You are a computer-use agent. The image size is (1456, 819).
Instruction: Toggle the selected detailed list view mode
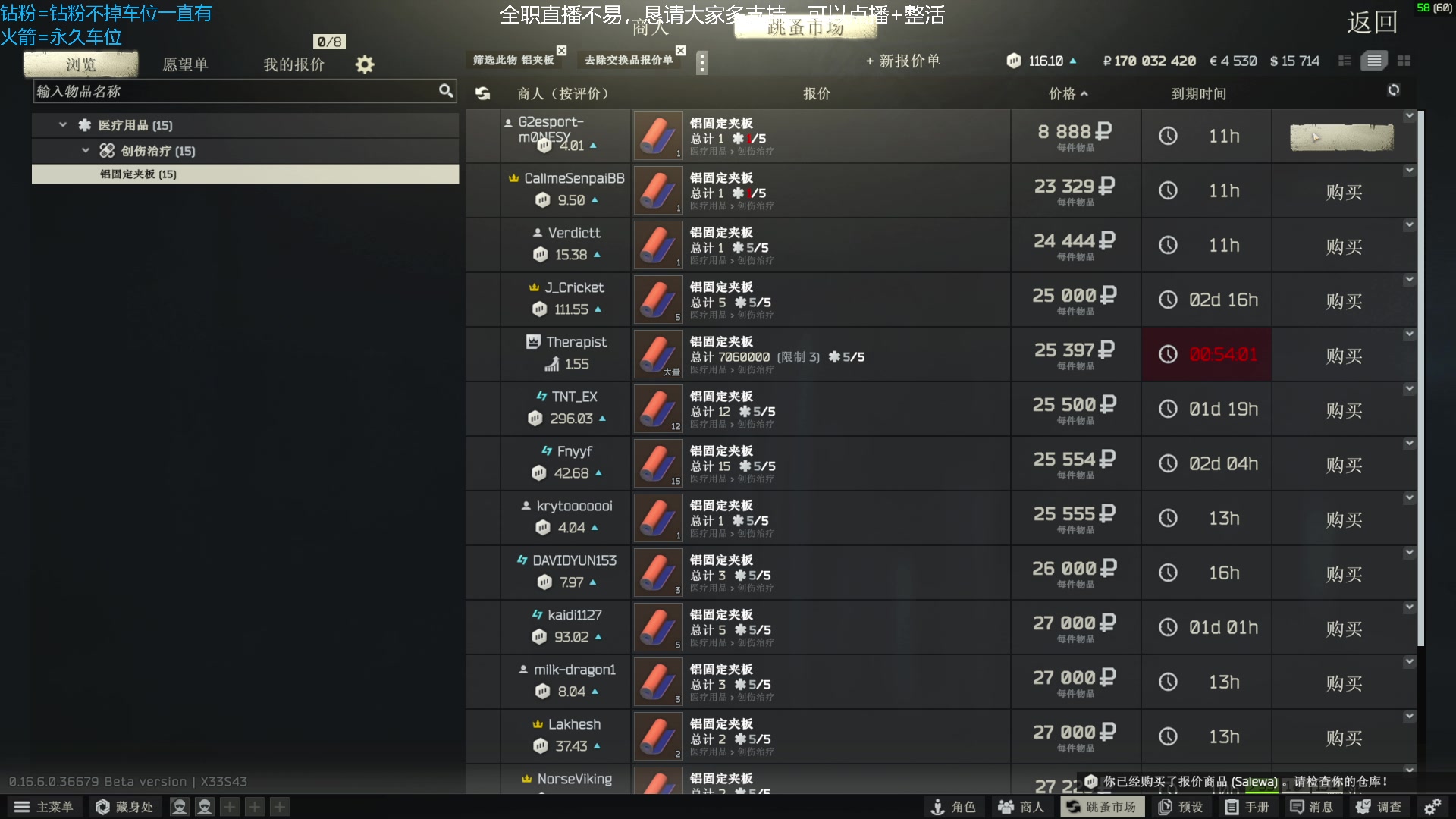click(x=1374, y=61)
